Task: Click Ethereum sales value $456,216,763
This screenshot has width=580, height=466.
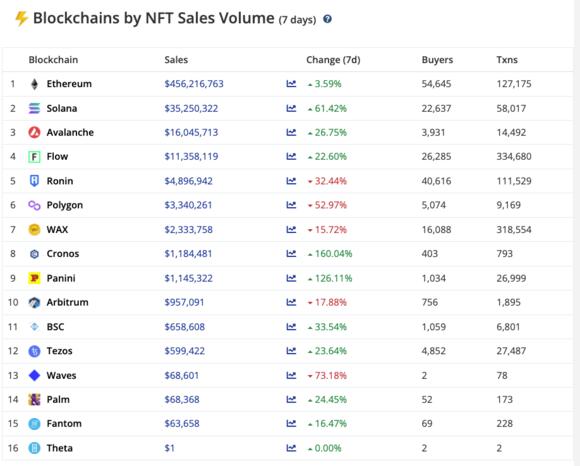Action: 194,84
